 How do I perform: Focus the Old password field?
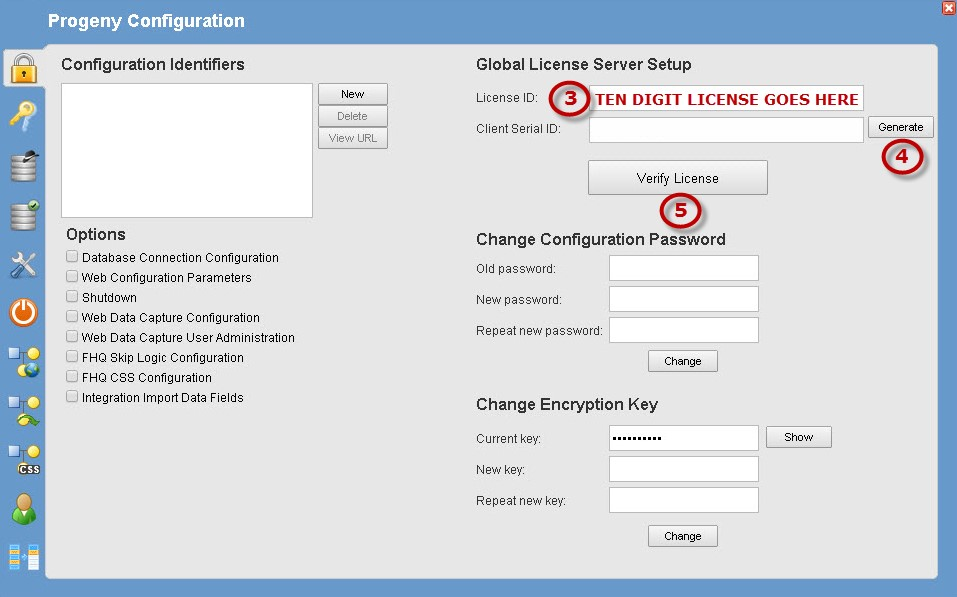pos(683,268)
